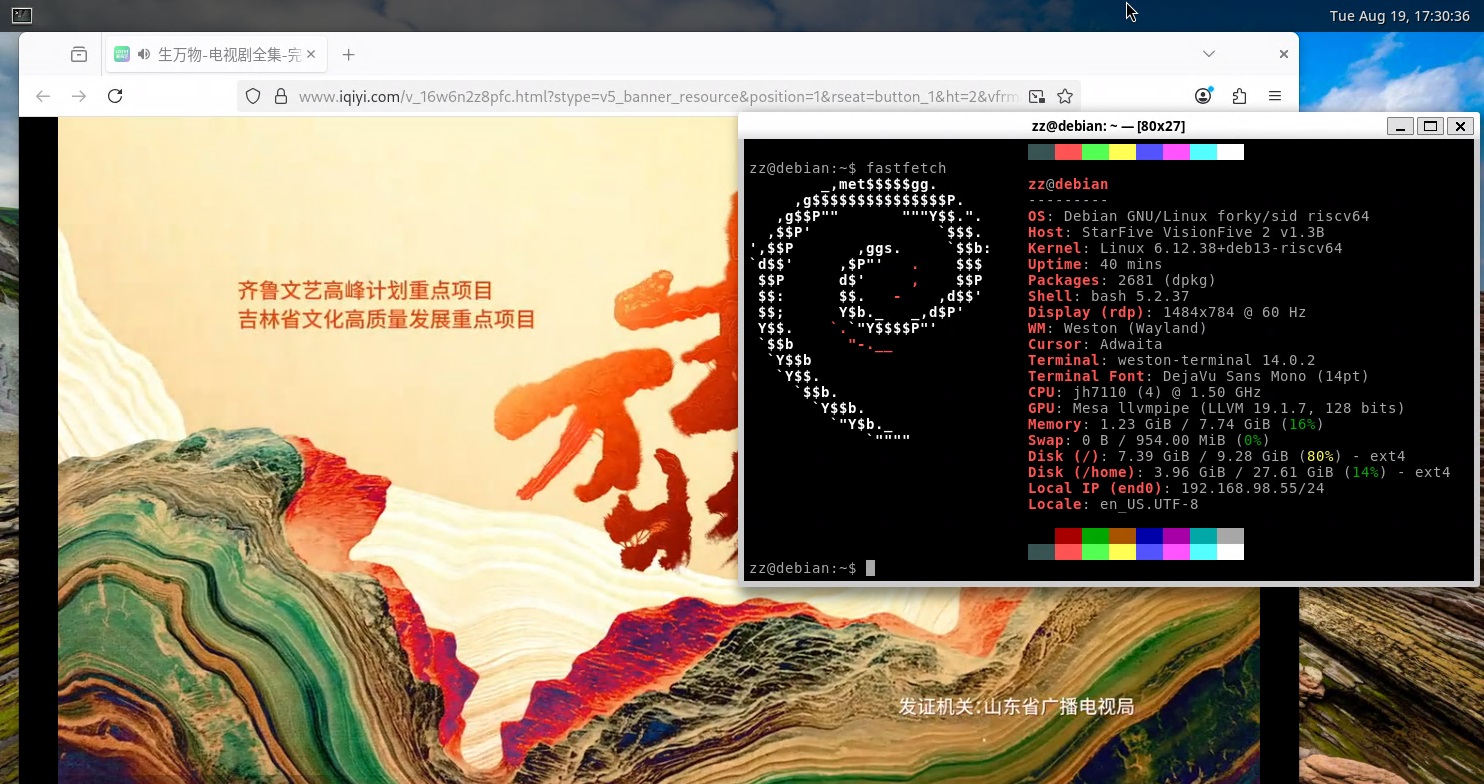This screenshot has height=784, width=1484.
Task: Go forward to the next page
Action: coord(79,96)
